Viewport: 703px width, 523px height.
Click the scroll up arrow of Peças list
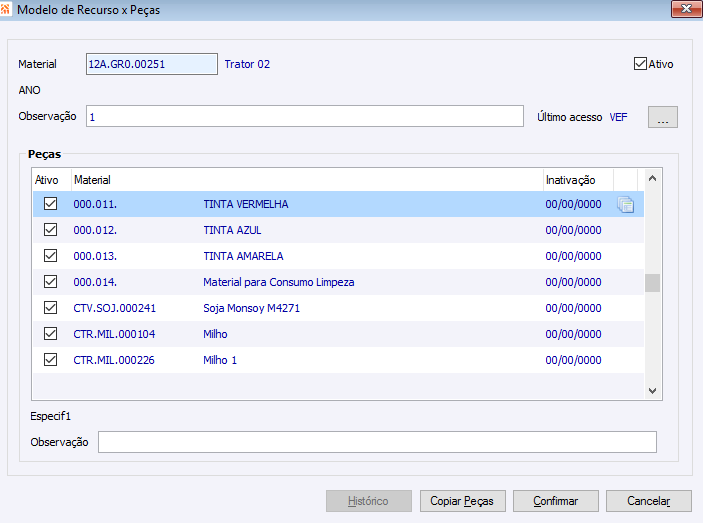coord(652,179)
